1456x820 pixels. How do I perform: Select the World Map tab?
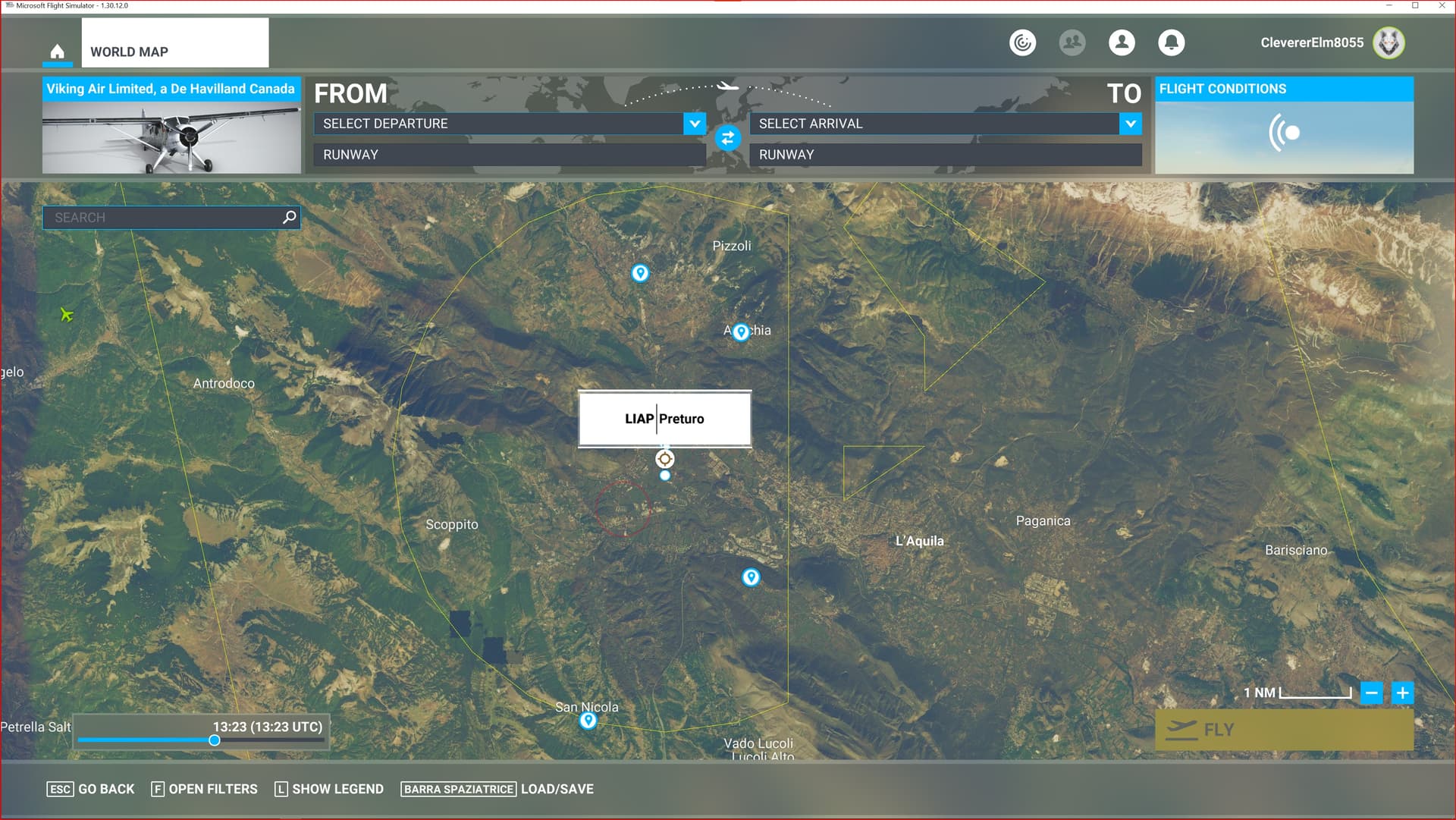(x=175, y=42)
